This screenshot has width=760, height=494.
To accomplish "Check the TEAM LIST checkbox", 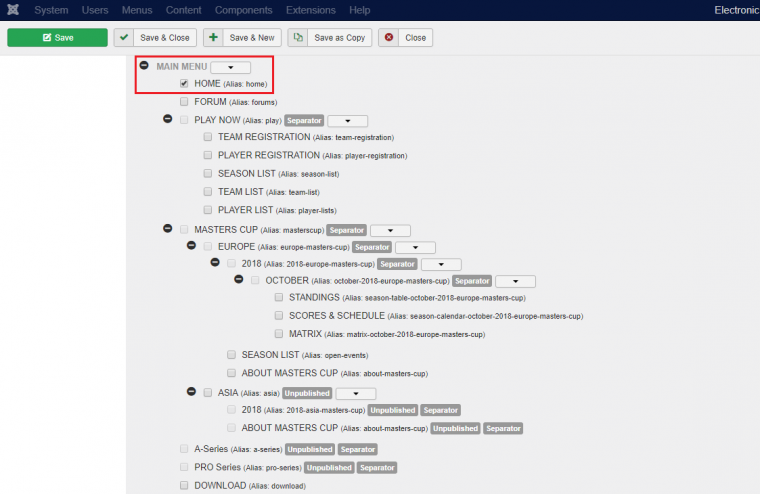I will pos(208,192).
